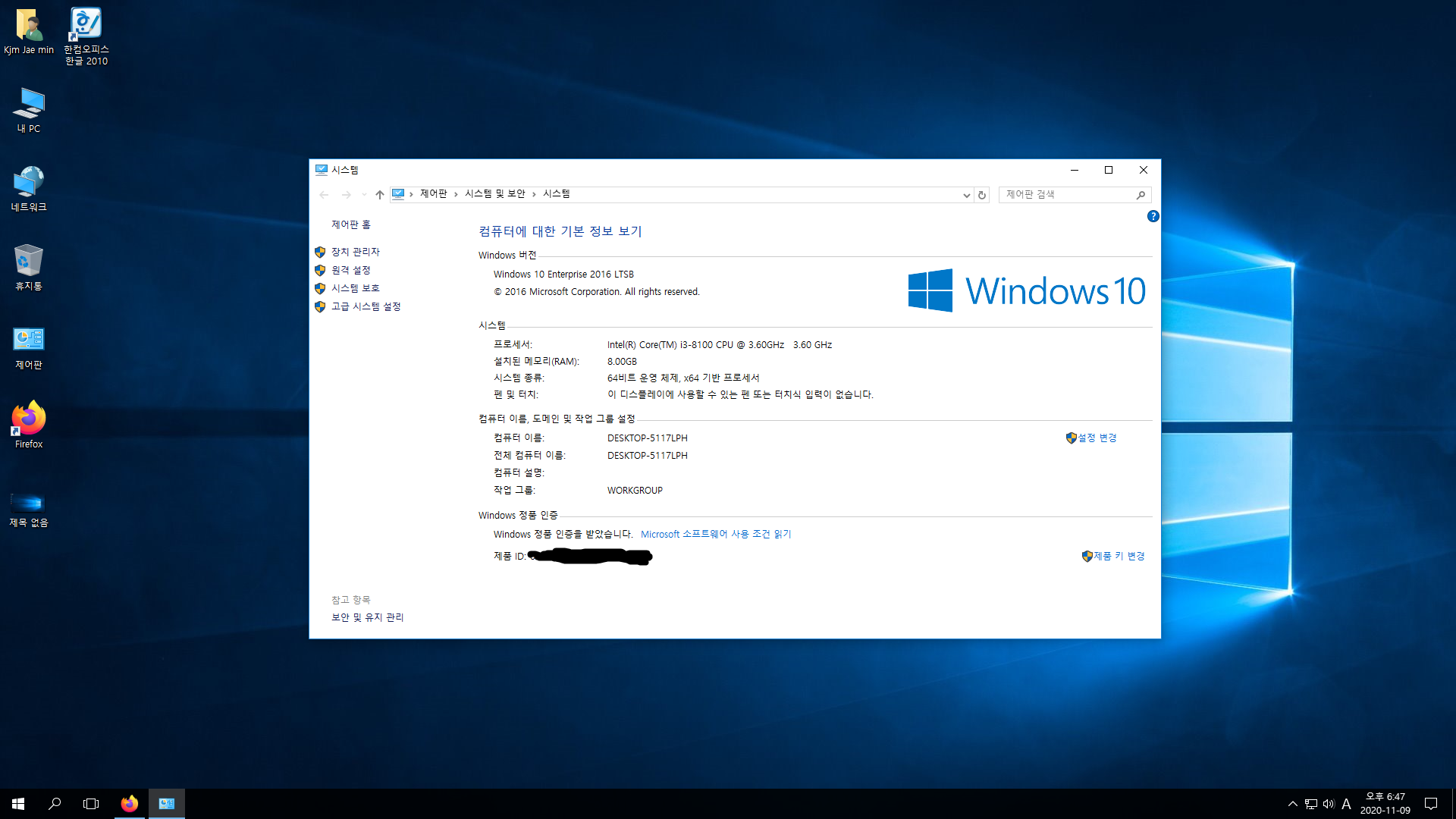Open the clock showing 오후 6:47

[1385, 804]
